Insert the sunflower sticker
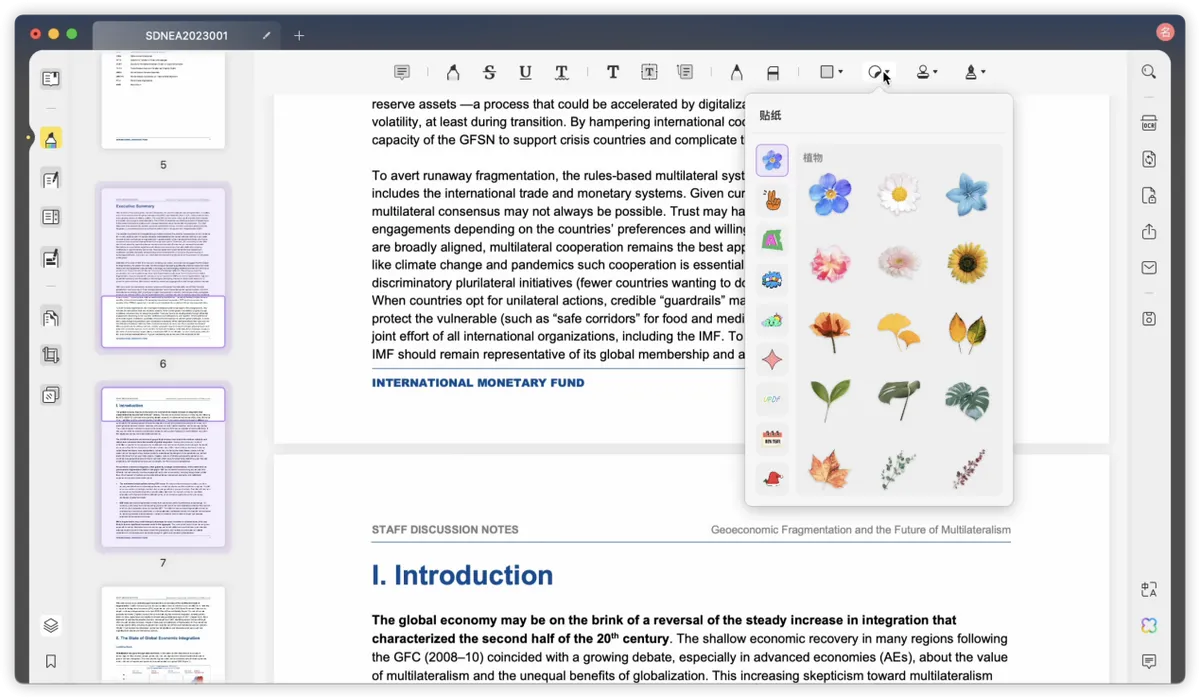Image resolution: width=1200 pixels, height=699 pixels. (967, 264)
